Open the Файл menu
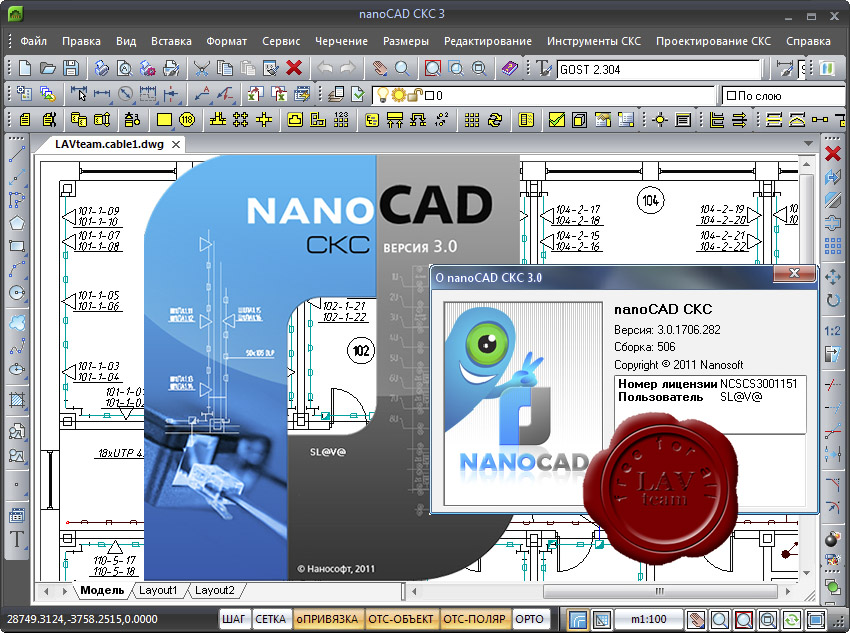This screenshot has width=850, height=633. tap(34, 41)
